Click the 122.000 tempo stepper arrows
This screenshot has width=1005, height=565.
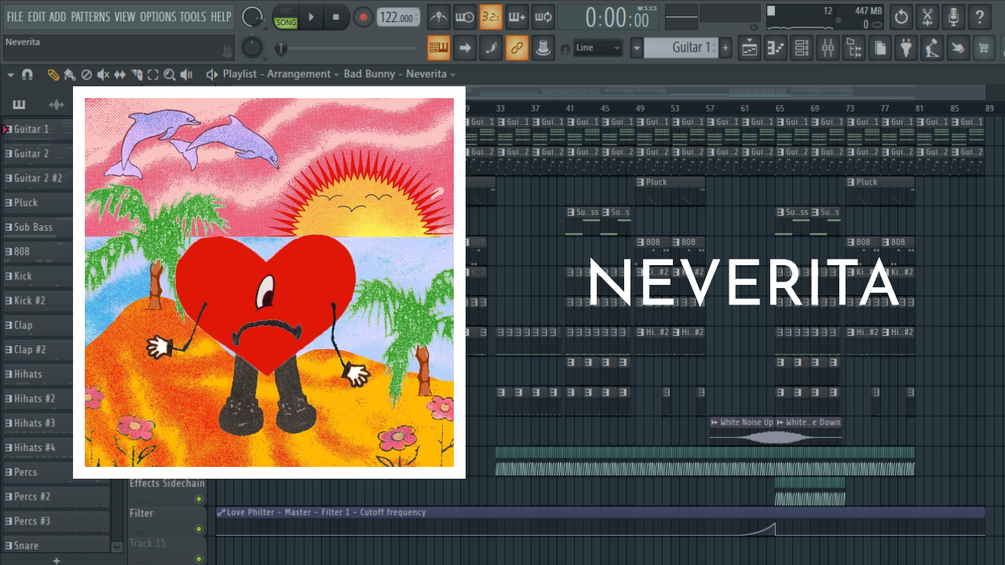click(417, 17)
